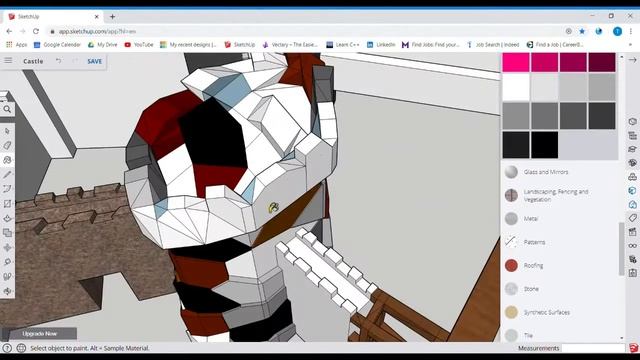The width and height of the screenshot is (640, 360).
Task: Activate the Push/Pull tool
Action: pos(7,218)
